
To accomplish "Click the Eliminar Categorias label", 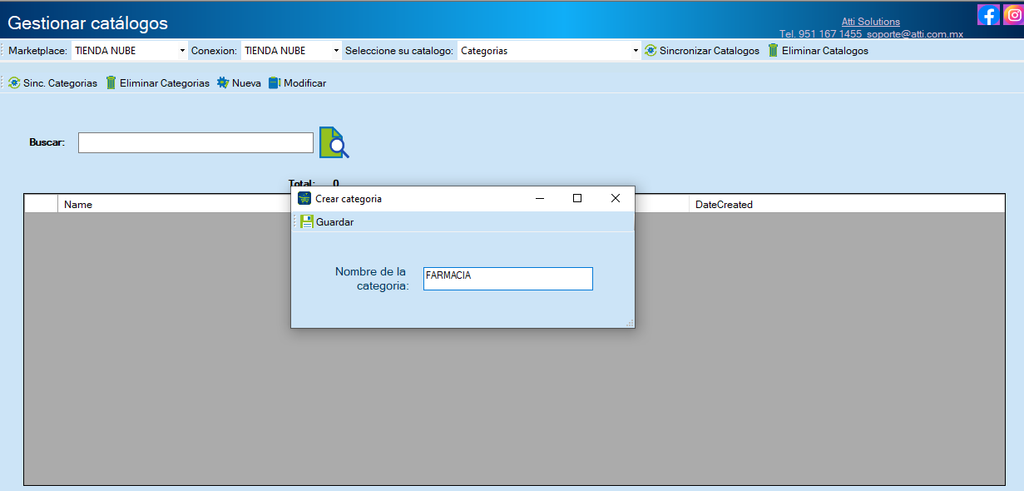I will (x=165, y=83).
